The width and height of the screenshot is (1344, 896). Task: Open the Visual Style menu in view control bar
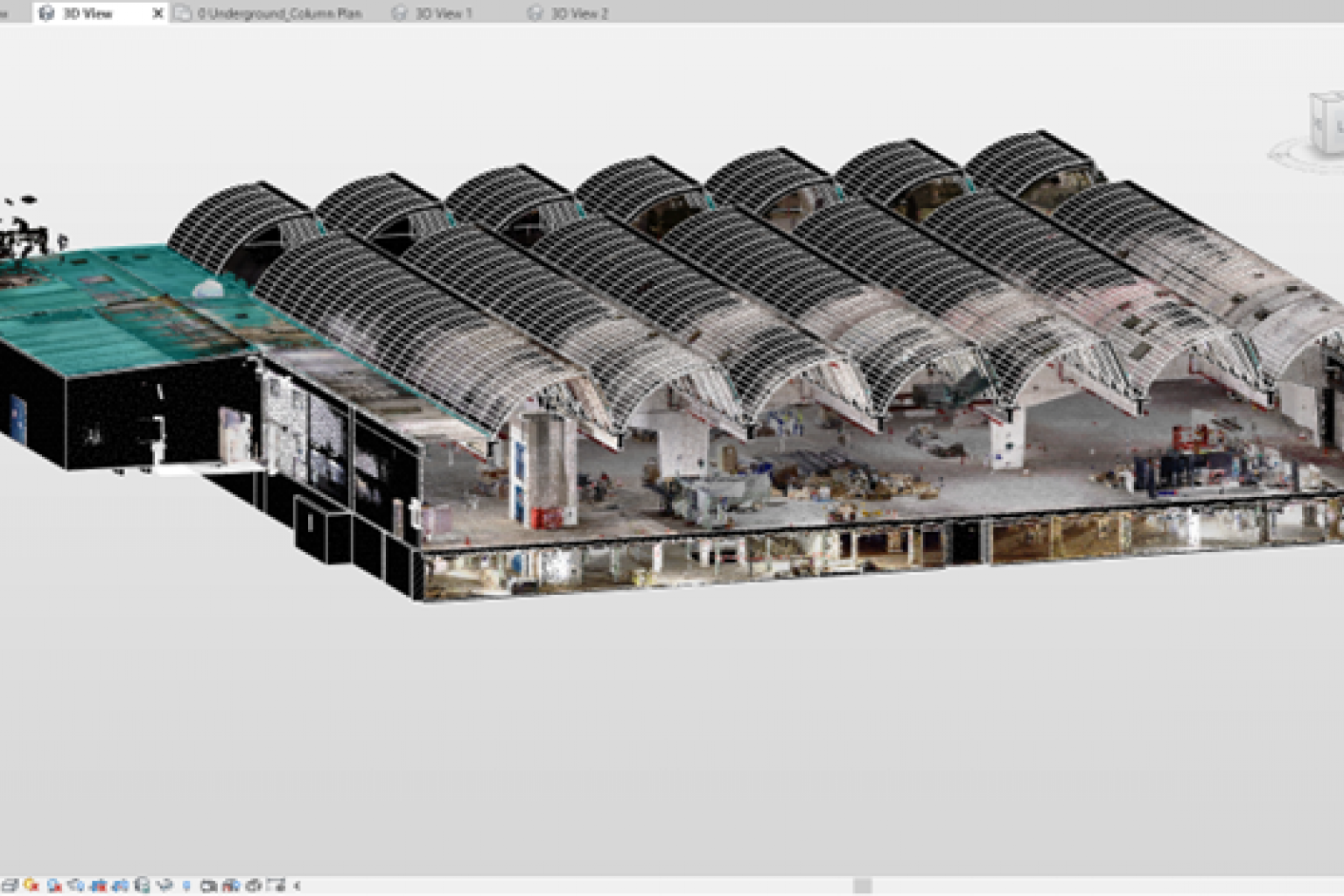click(x=10, y=885)
